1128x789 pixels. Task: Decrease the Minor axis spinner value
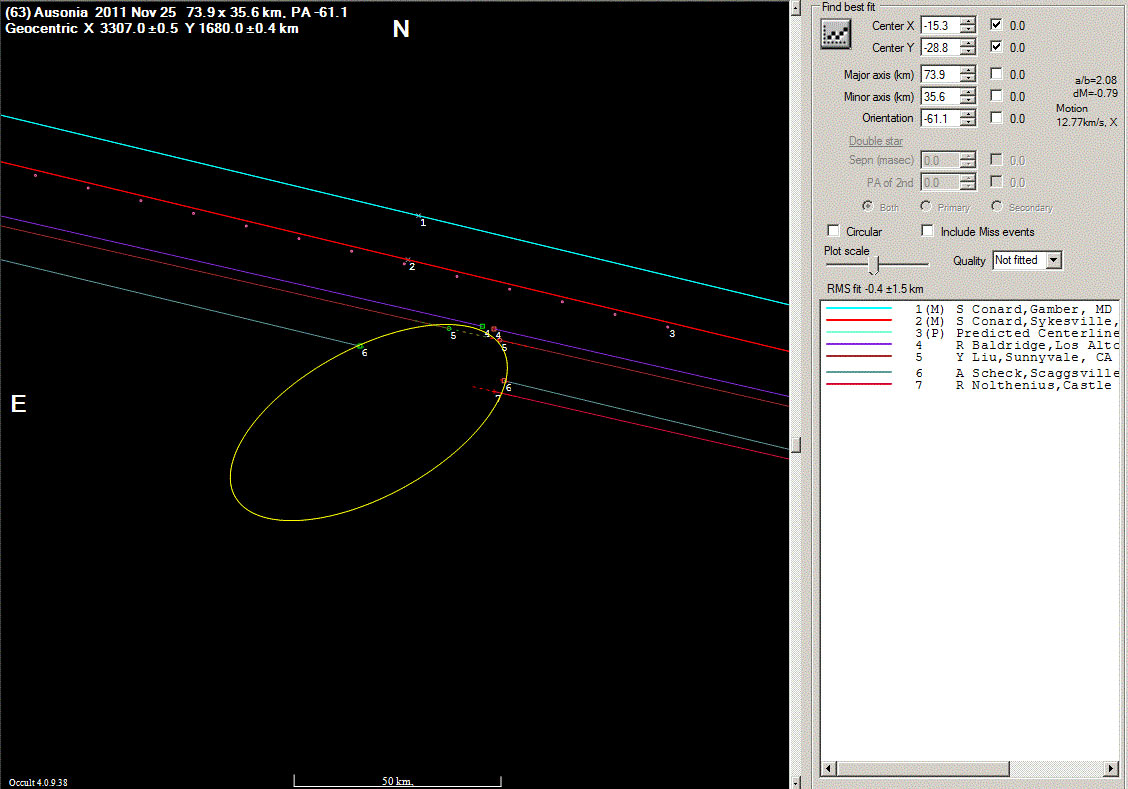(x=968, y=101)
